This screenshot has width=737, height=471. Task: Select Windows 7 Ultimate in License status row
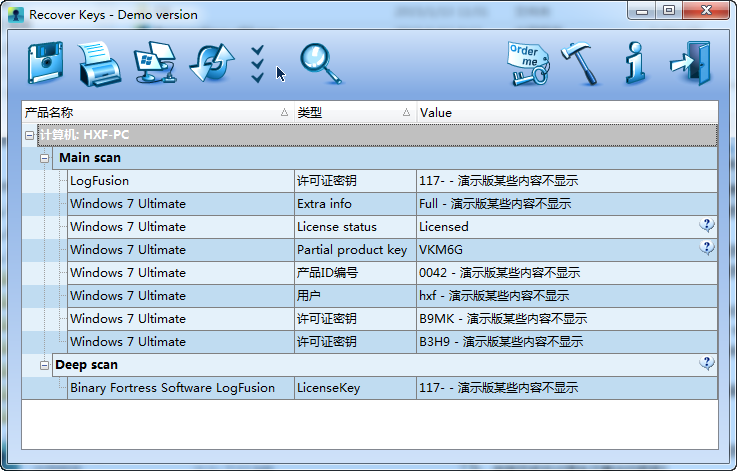[181, 227]
